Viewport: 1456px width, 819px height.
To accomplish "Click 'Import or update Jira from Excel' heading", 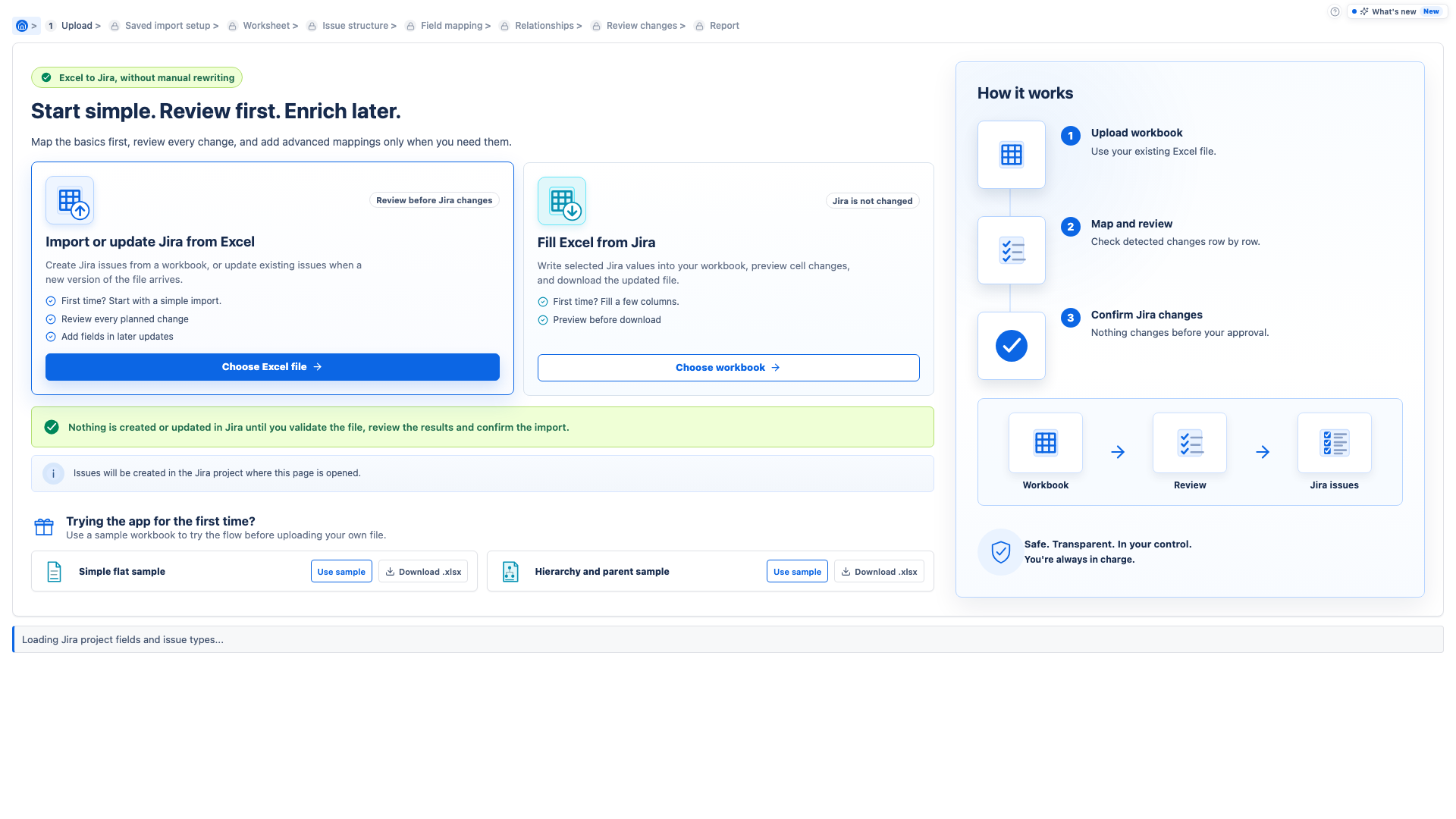I will click(150, 242).
